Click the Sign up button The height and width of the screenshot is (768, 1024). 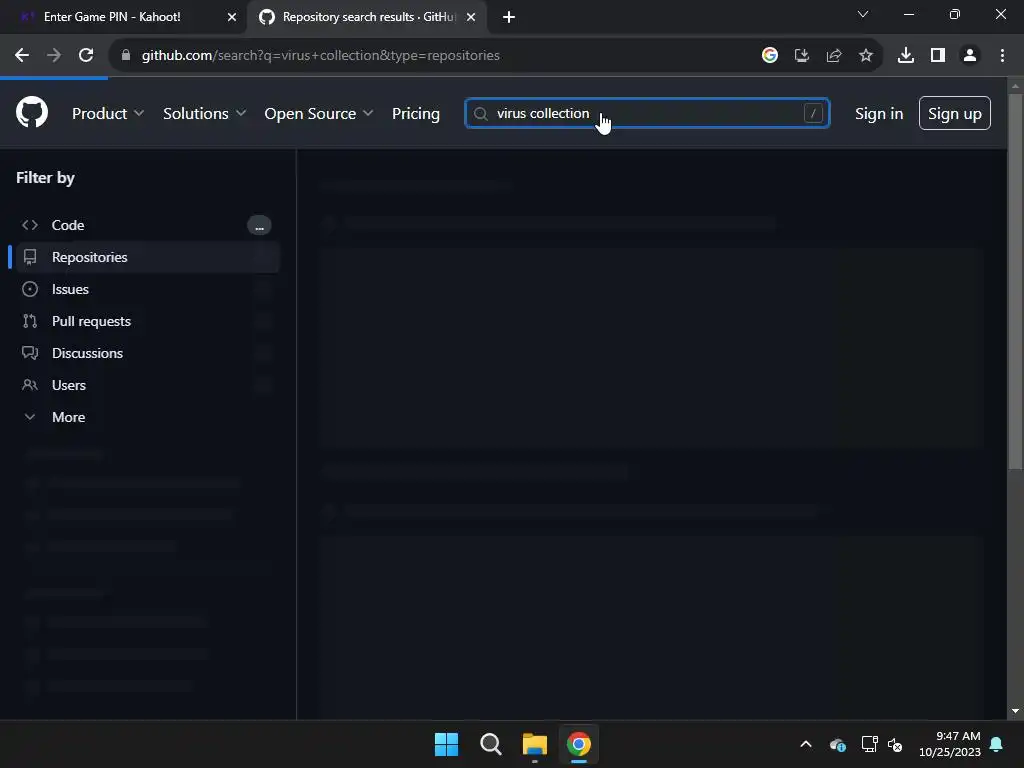pos(954,114)
